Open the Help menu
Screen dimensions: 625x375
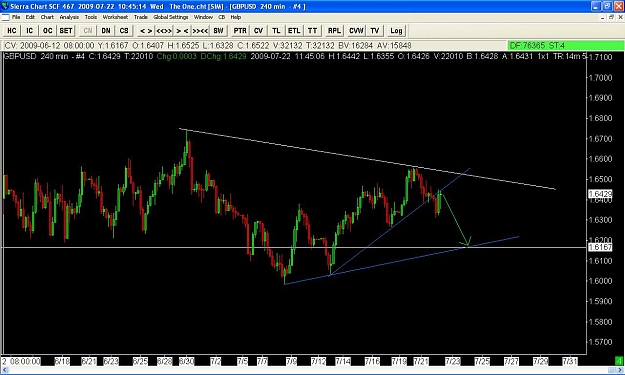tap(236, 17)
